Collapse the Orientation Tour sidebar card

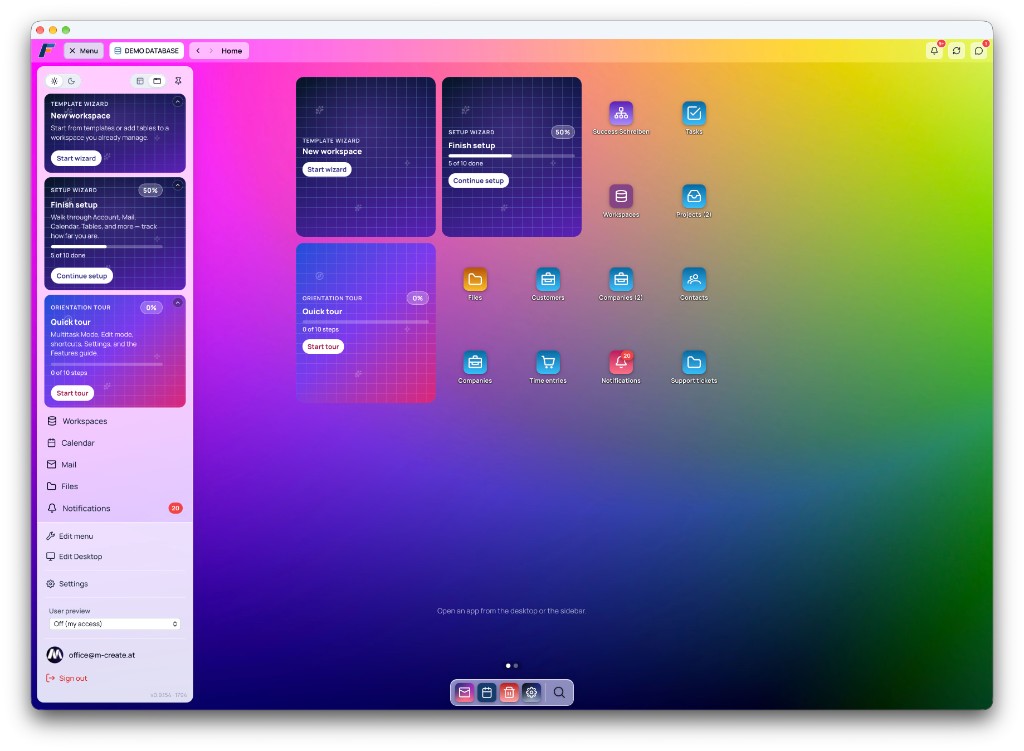coord(178,303)
